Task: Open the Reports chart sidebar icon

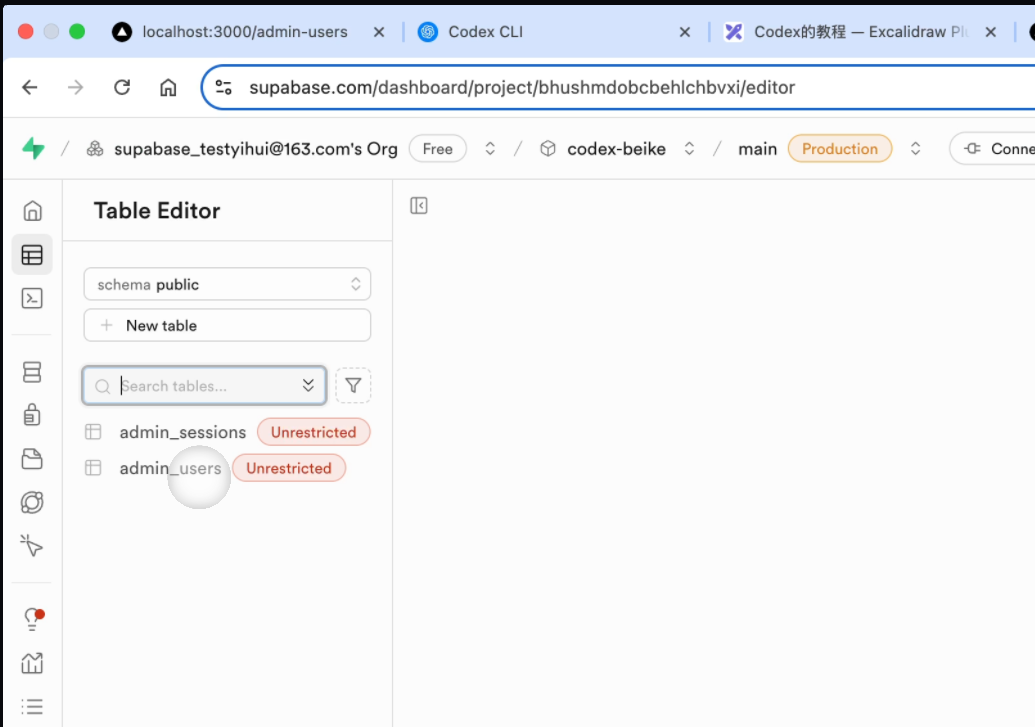Action: point(32,663)
